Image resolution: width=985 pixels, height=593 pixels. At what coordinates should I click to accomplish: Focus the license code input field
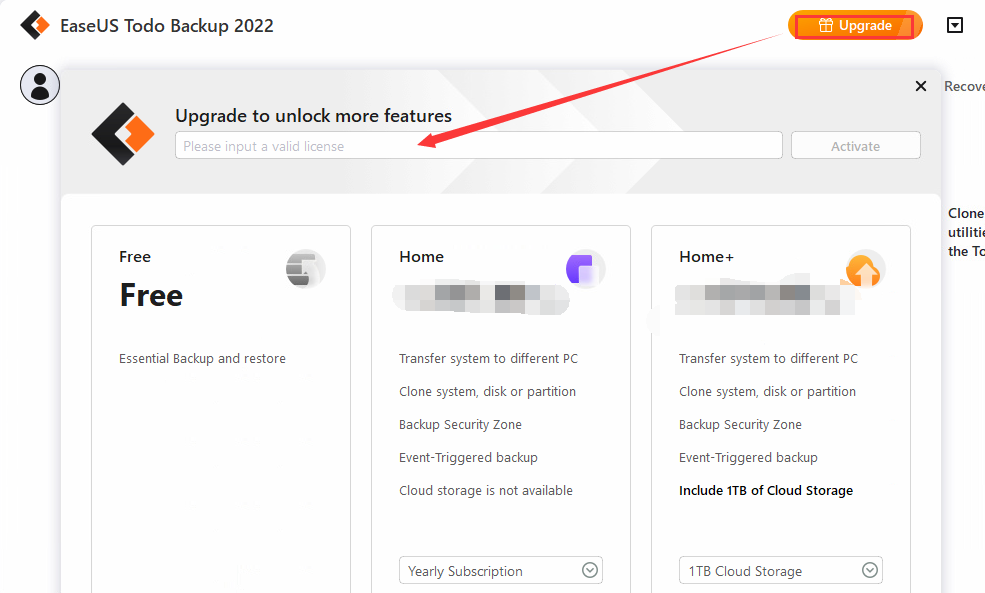click(478, 146)
